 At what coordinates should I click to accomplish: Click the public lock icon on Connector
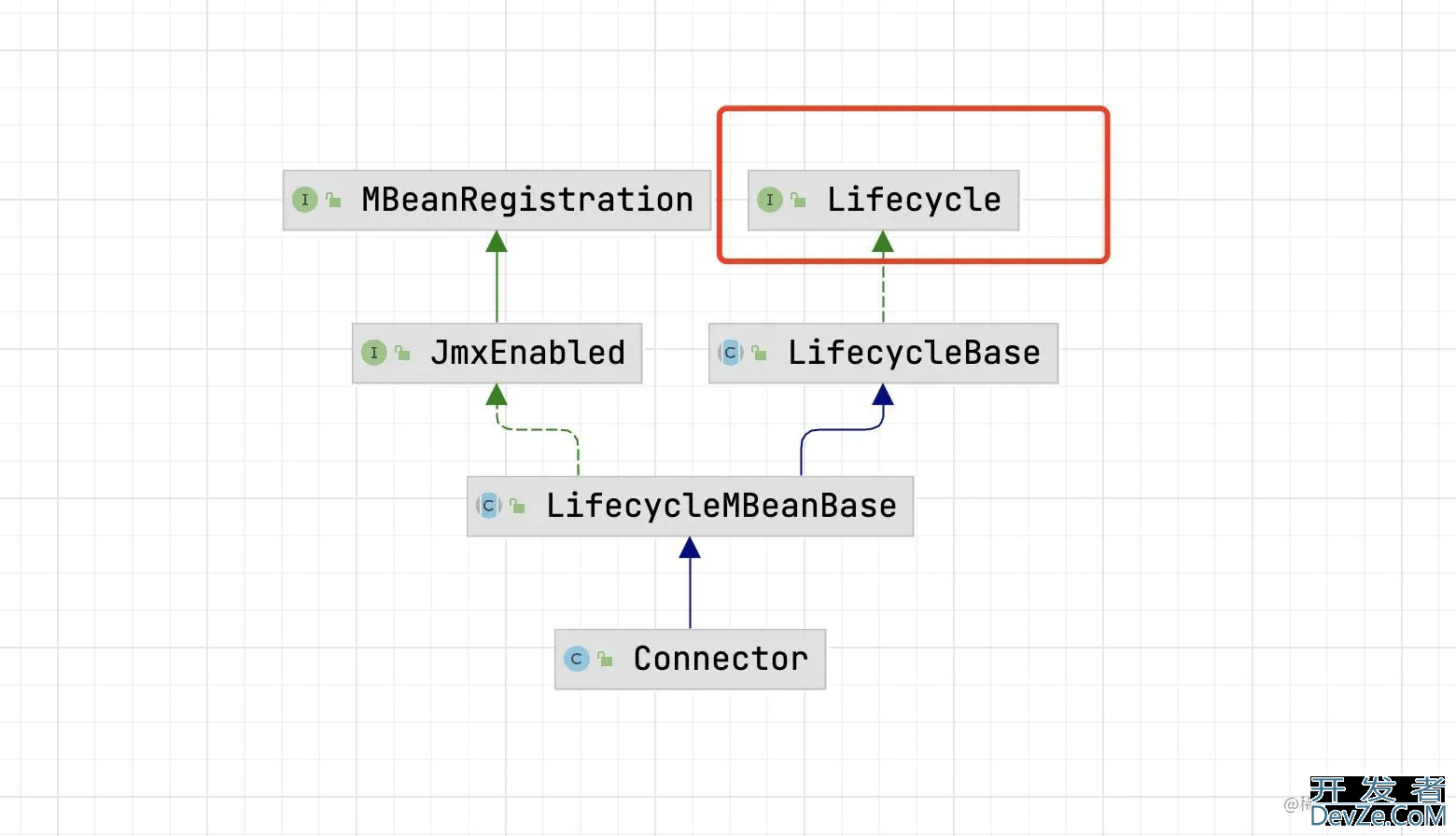[x=605, y=659]
